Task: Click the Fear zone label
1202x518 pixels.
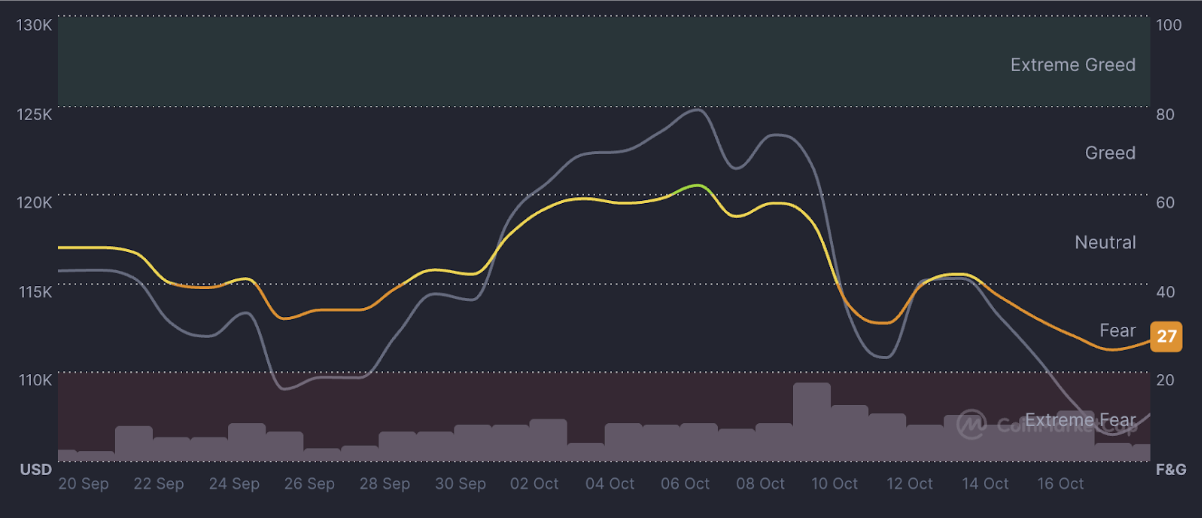Action: point(1117,330)
